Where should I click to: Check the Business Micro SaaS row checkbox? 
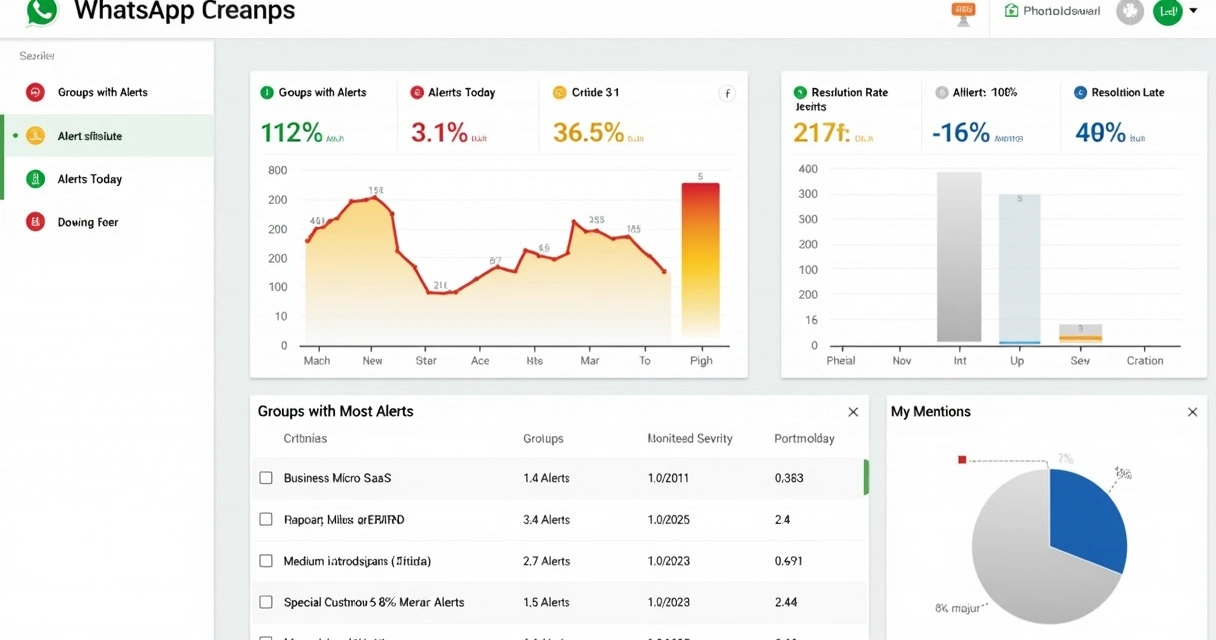266,478
